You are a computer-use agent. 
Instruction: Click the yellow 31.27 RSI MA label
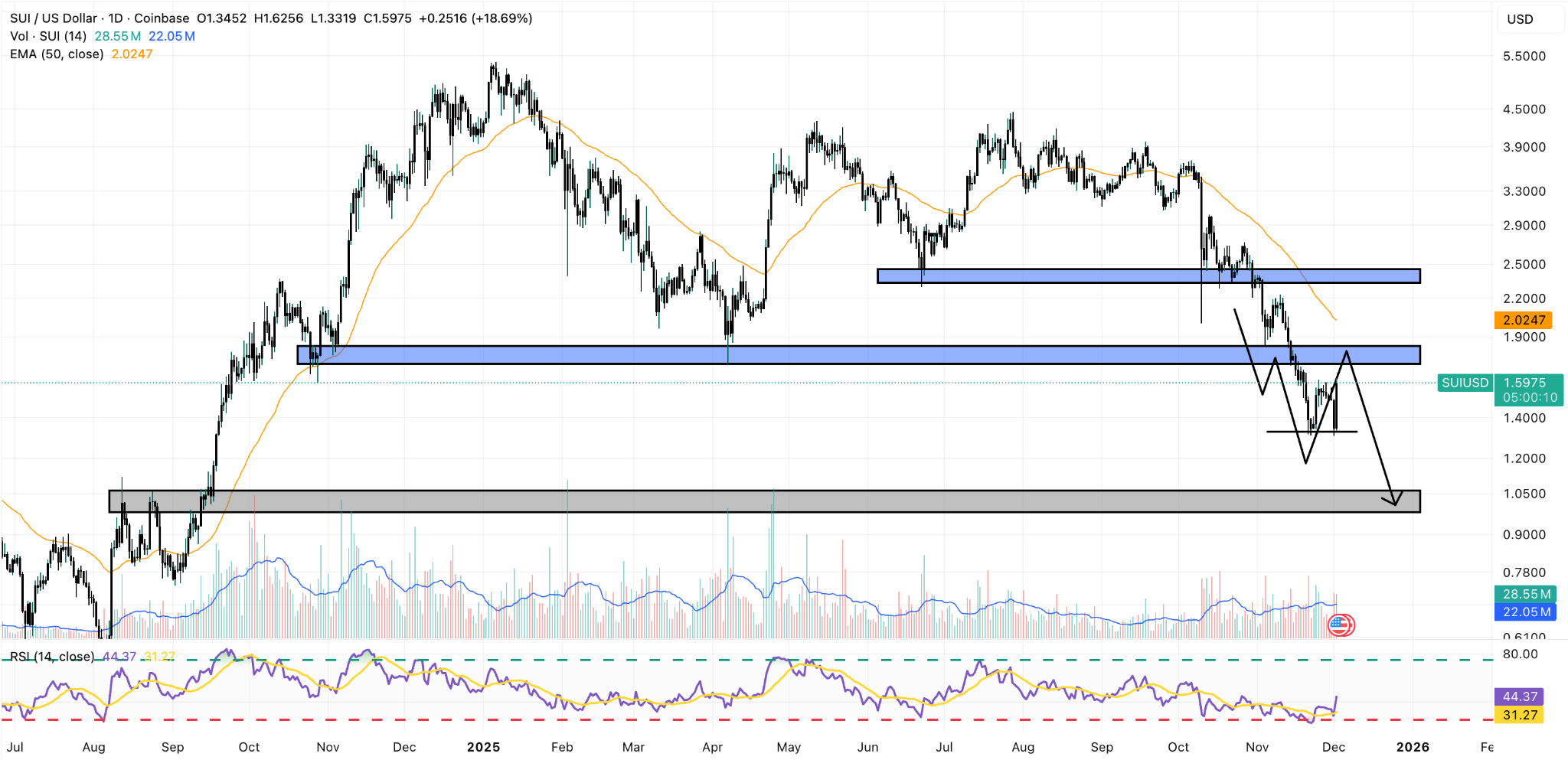click(x=1519, y=715)
